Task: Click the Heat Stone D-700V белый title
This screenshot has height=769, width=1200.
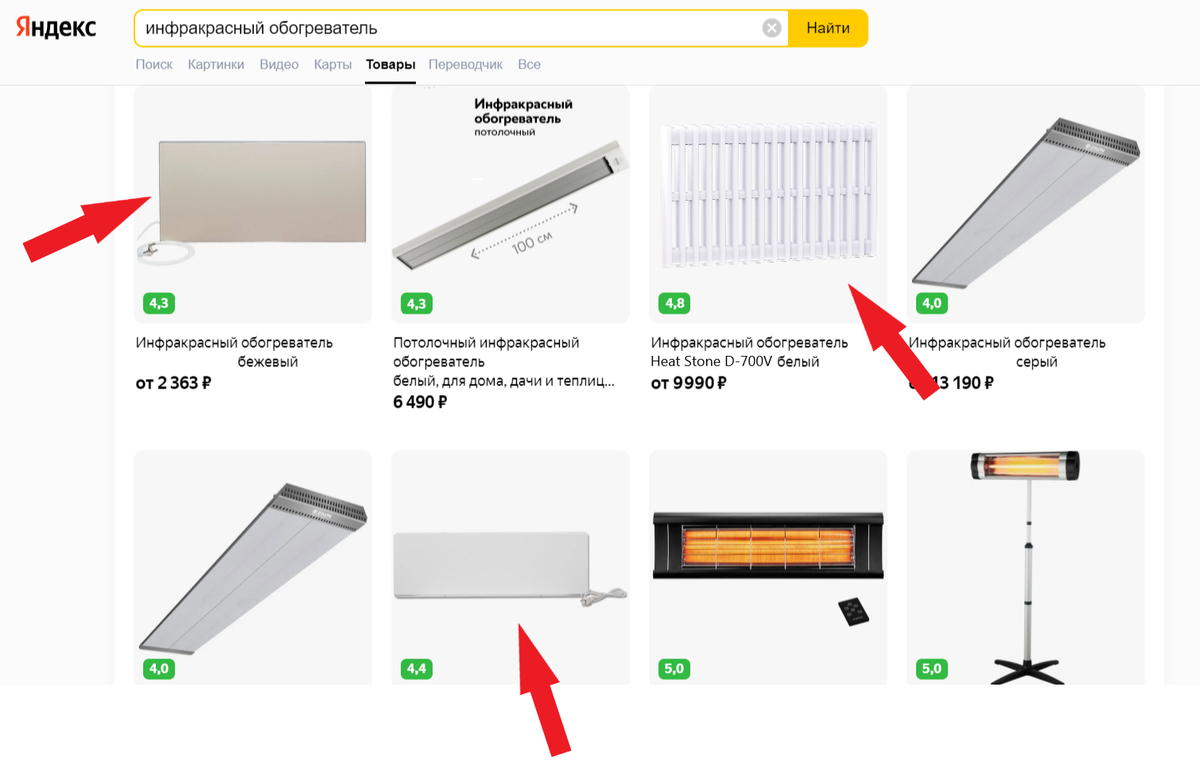Action: click(749, 352)
